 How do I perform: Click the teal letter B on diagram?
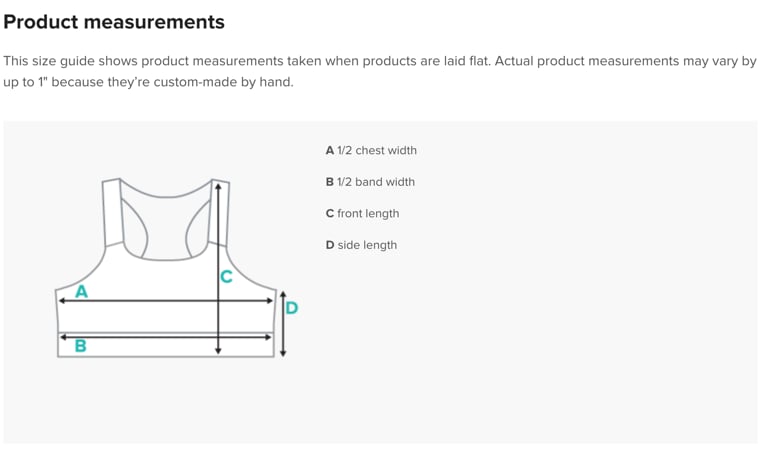pyautogui.click(x=80, y=346)
